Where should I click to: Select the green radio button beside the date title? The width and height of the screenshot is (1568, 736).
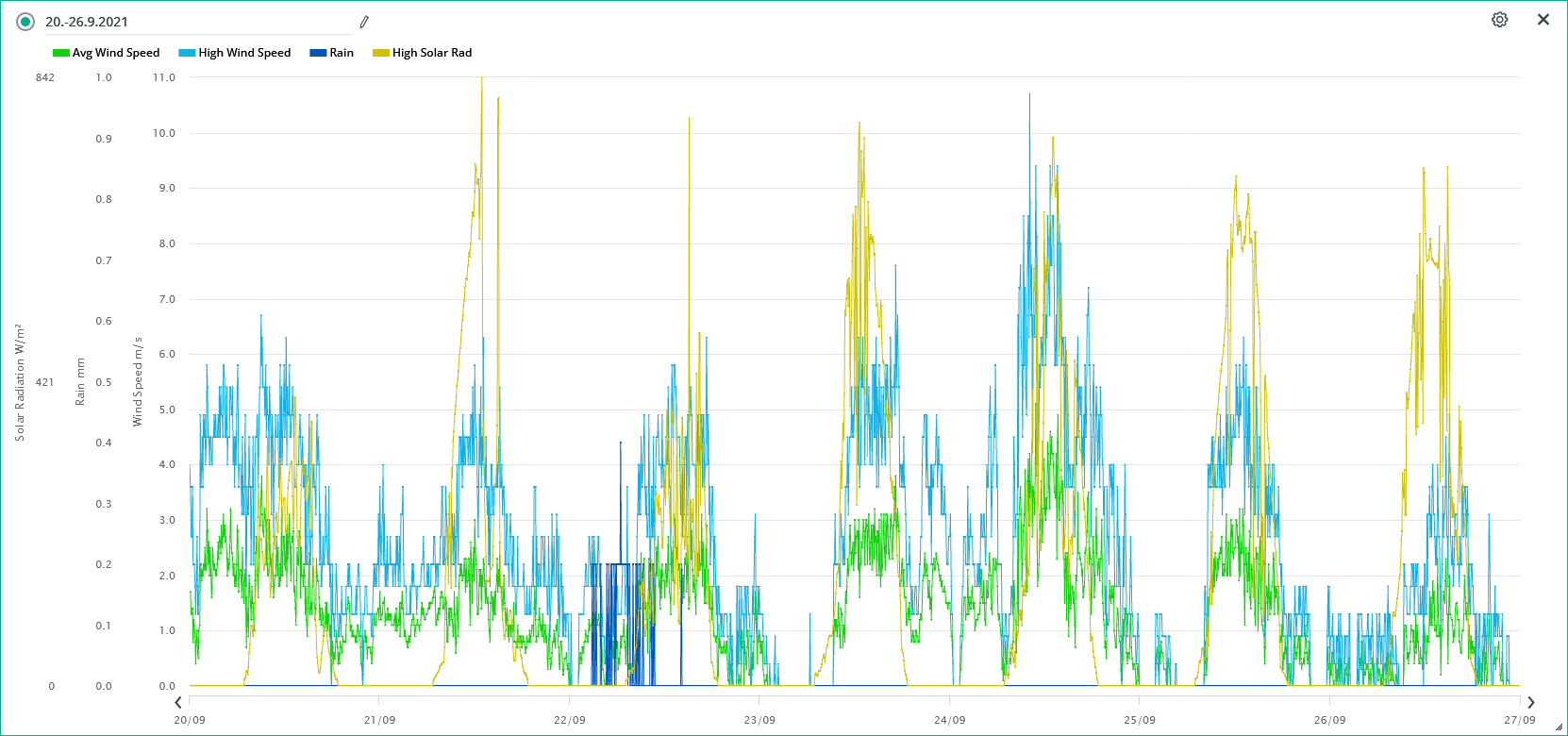(25, 22)
